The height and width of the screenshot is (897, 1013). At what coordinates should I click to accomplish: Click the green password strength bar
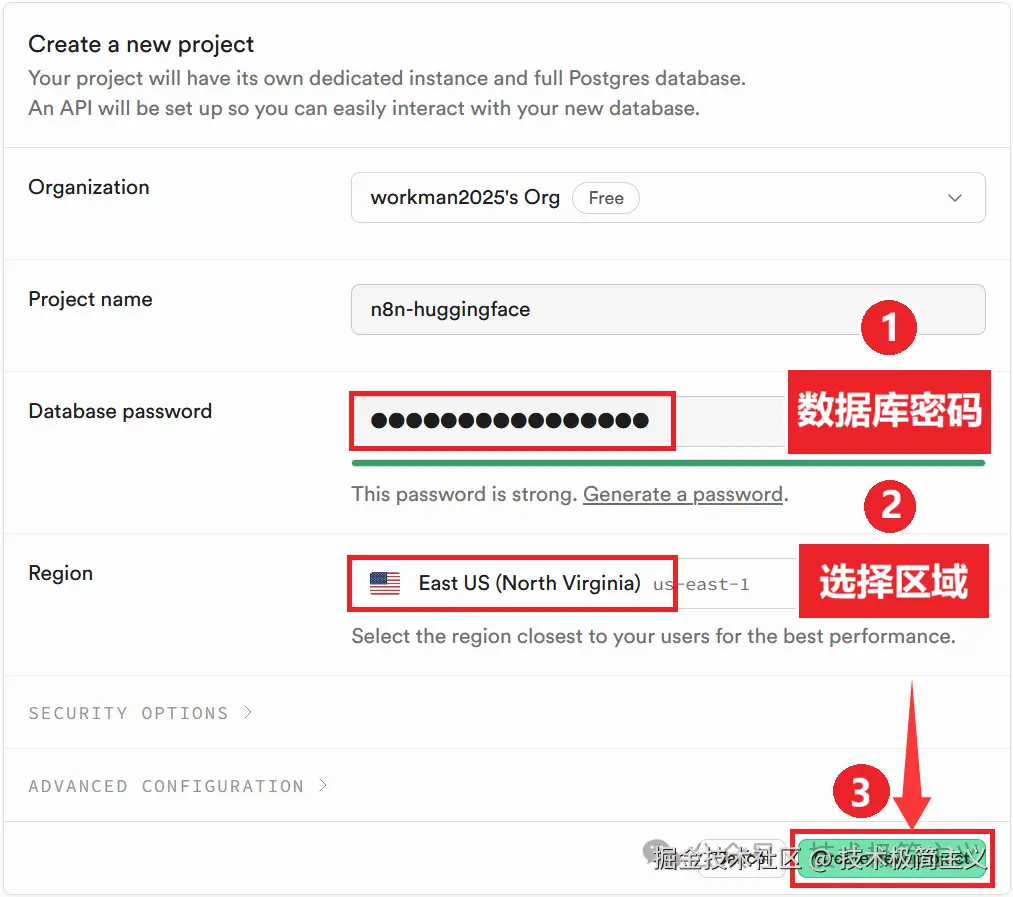pos(668,463)
